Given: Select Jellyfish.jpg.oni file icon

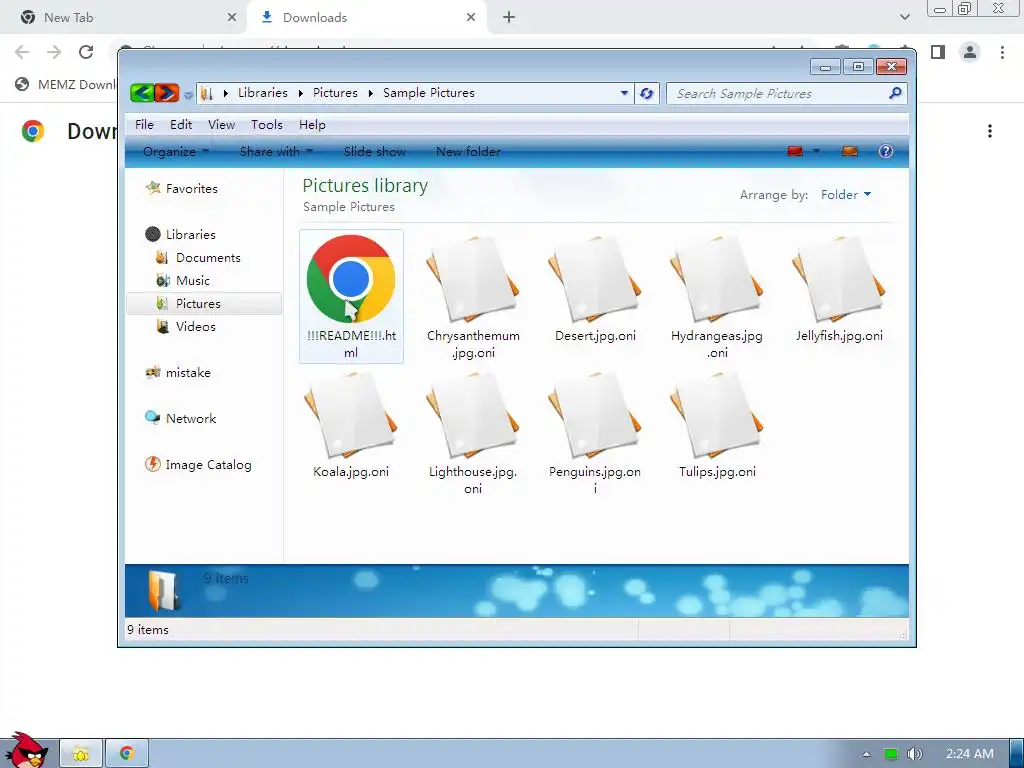Looking at the screenshot, I should click(839, 279).
